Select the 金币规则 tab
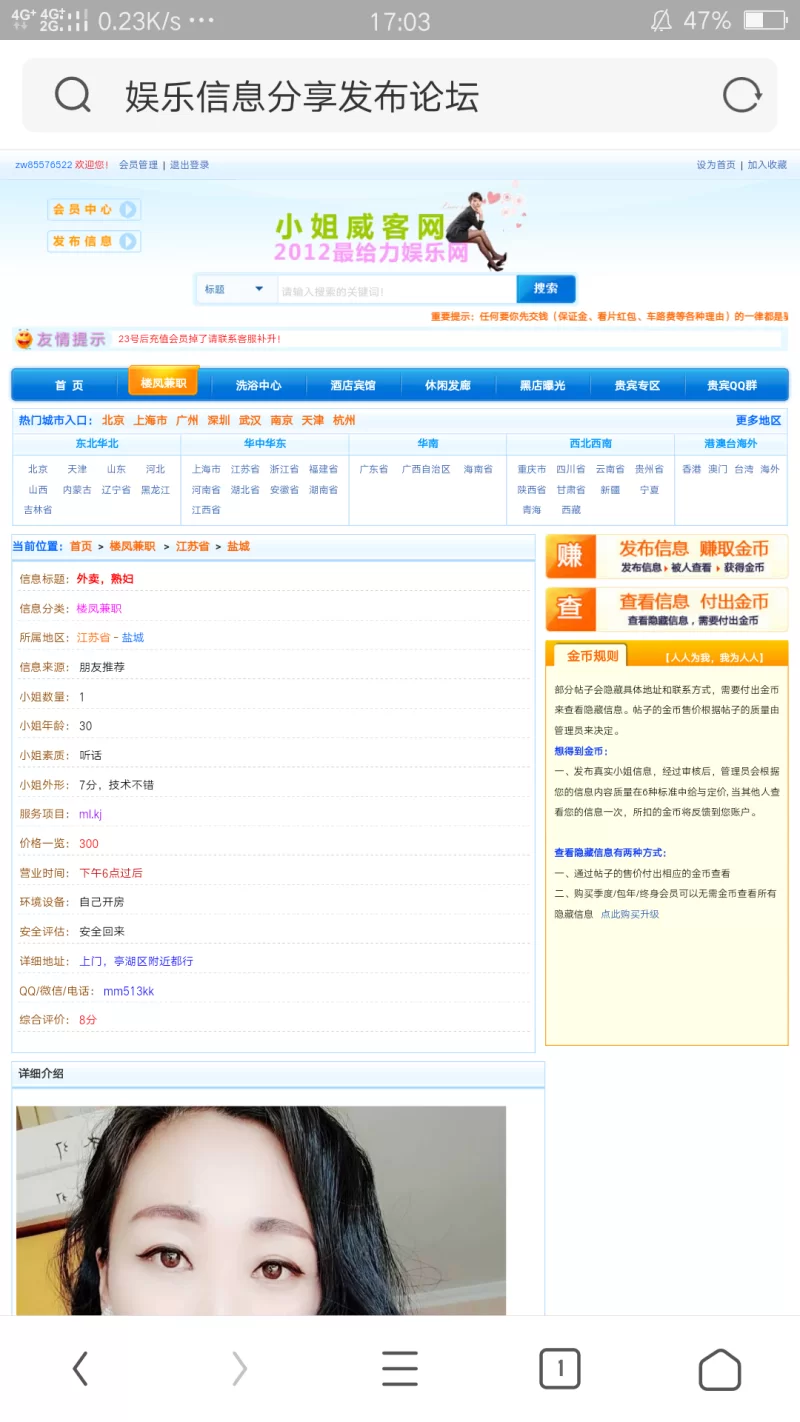 coord(593,657)
